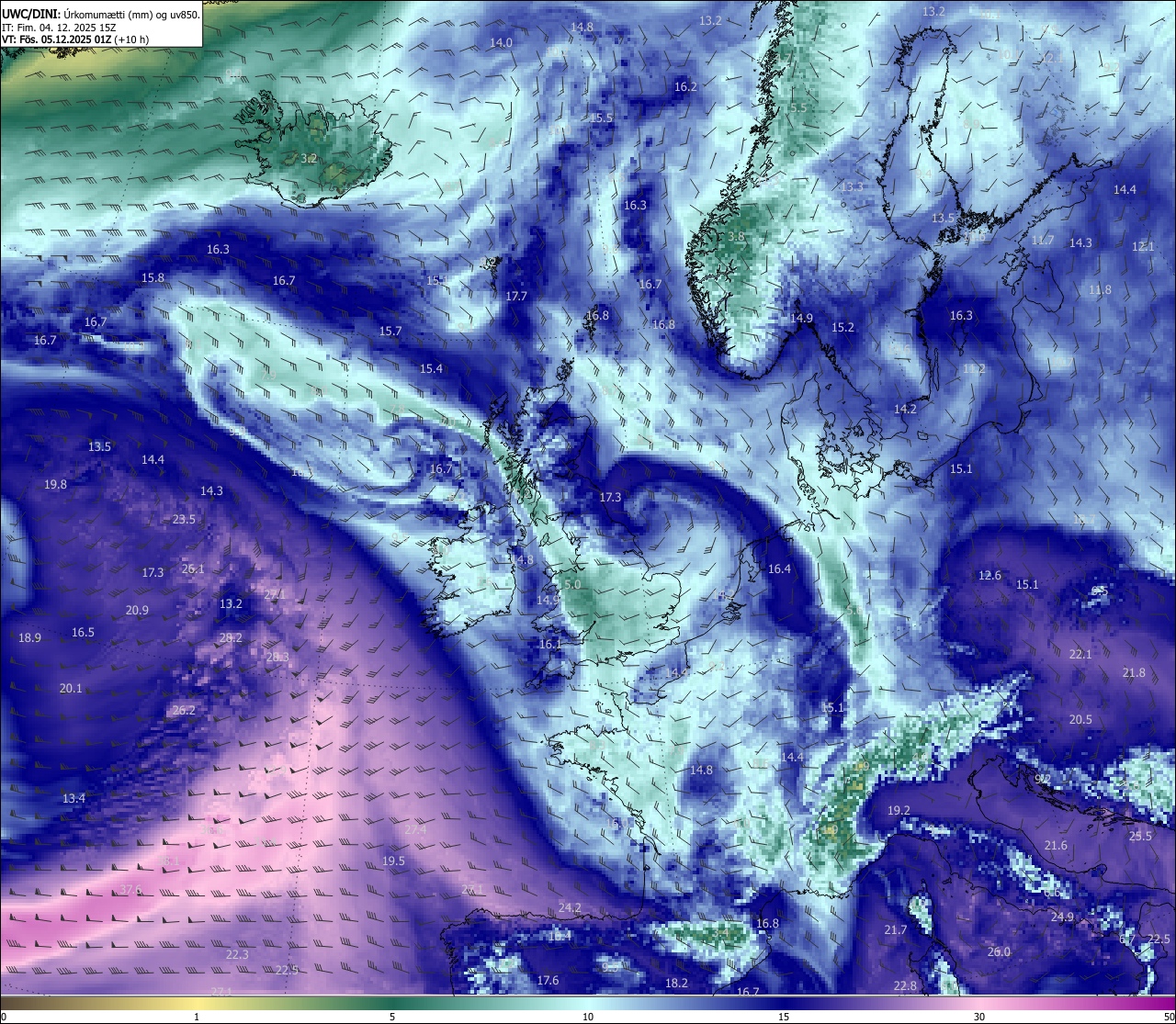Click the 1 tick on the color scale
The image size is (1176, 1024).
coord(197,1017)
